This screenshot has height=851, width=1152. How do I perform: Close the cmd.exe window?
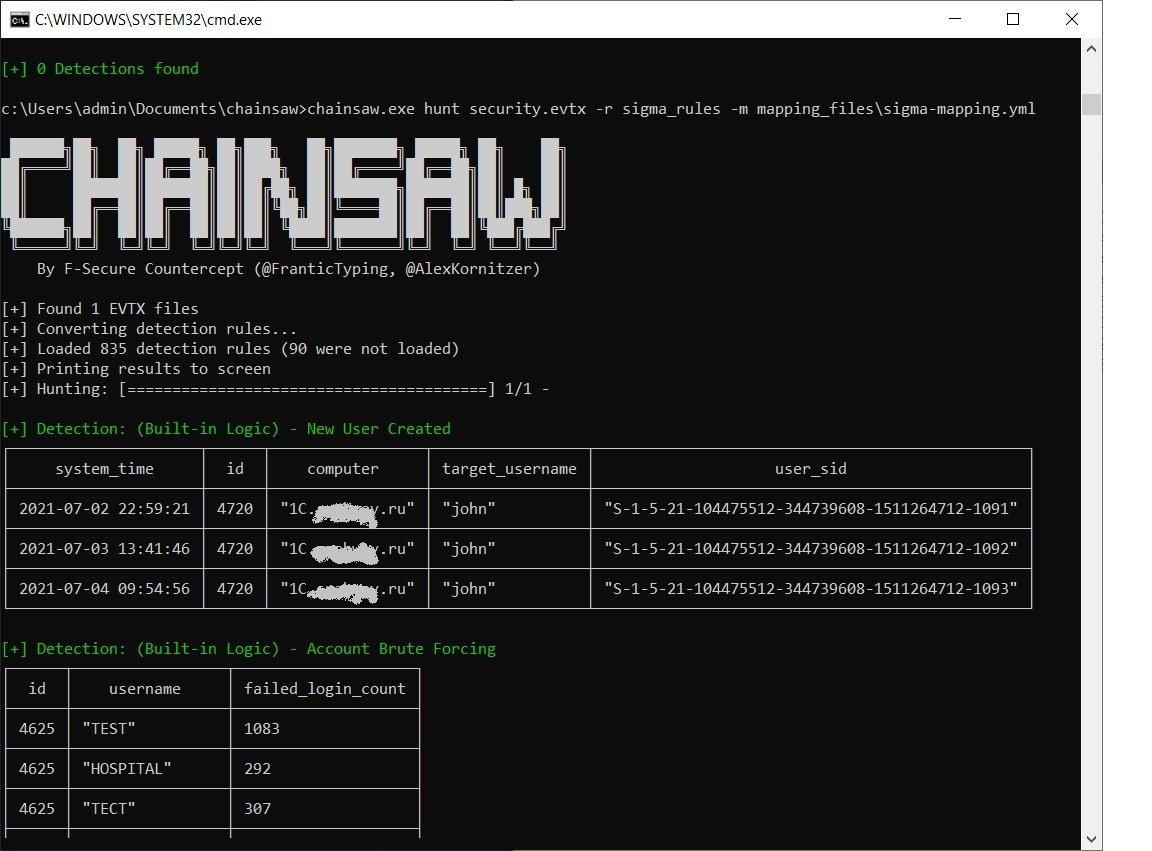[x=1072, y=19]
